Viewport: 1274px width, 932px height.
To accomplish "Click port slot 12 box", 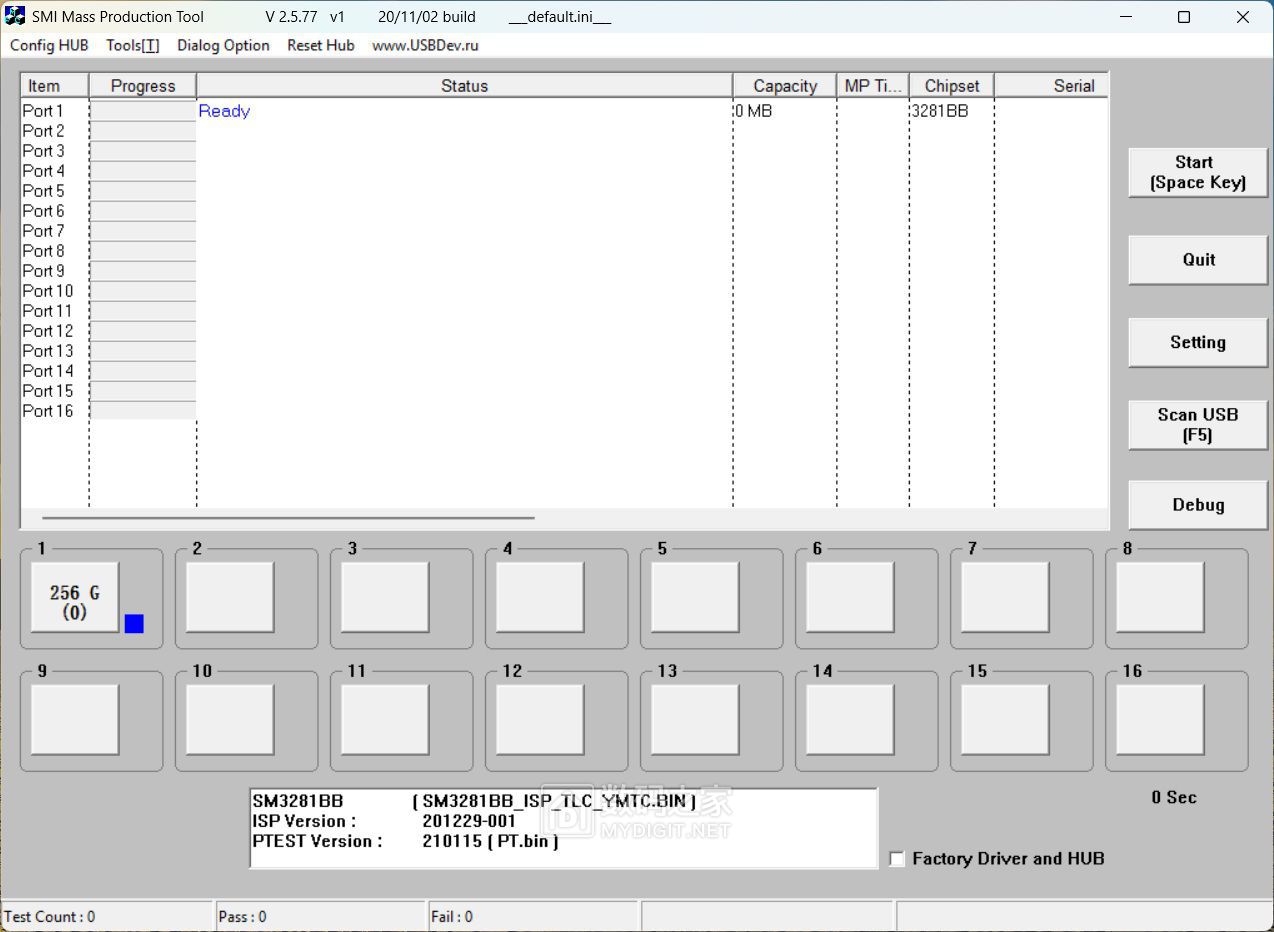I will tap(540, 719).
